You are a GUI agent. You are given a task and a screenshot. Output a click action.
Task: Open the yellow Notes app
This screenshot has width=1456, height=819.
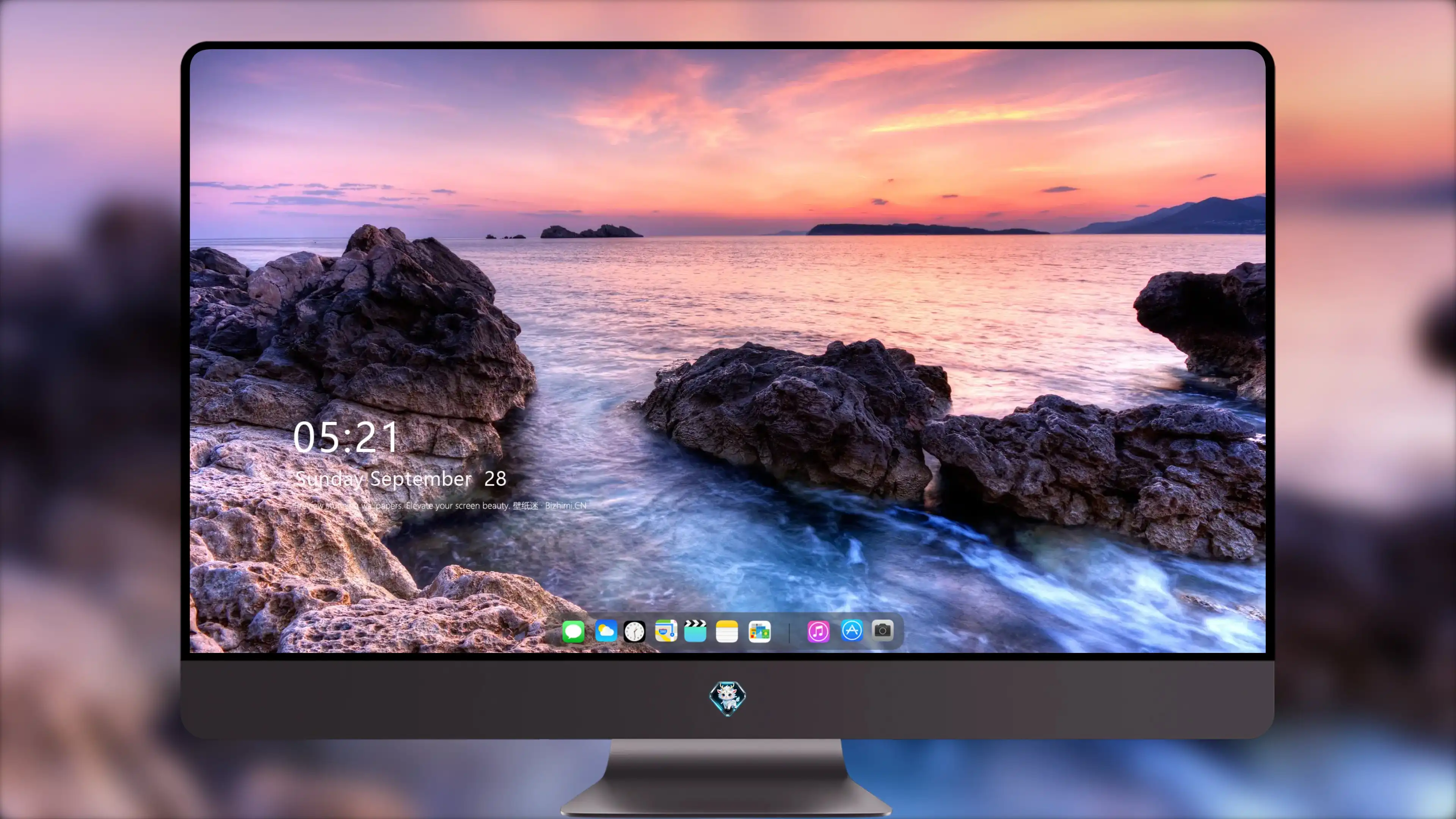(727, 631)
